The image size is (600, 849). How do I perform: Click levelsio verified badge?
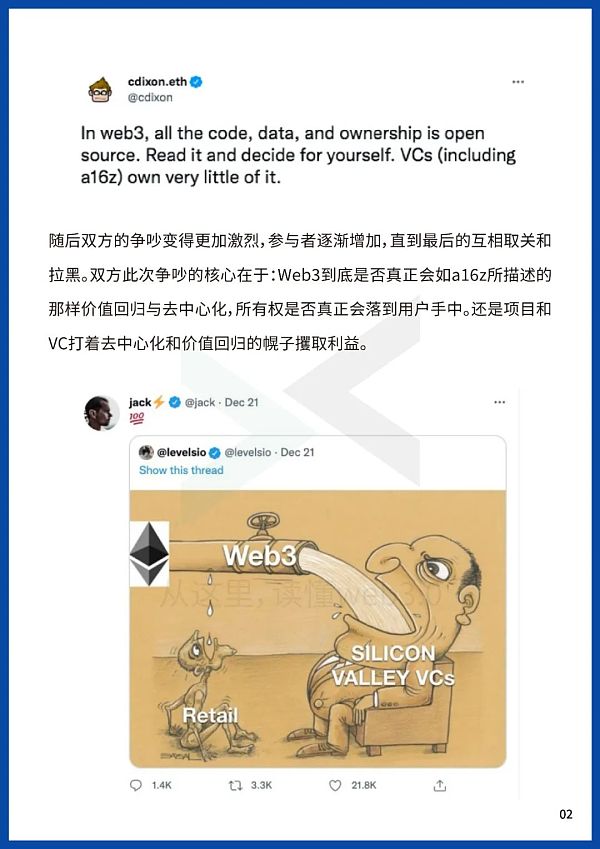(x=214, y=453)
